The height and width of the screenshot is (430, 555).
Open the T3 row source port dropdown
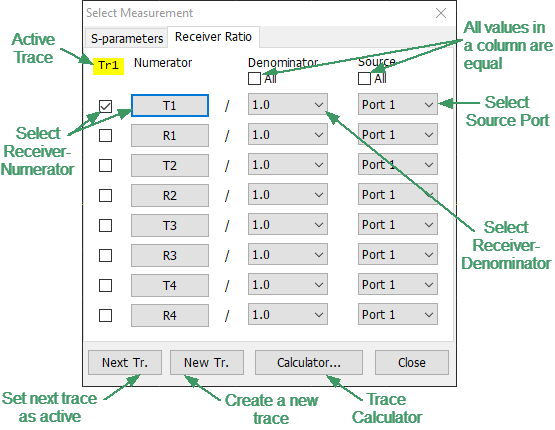click(x=398, y=224)
